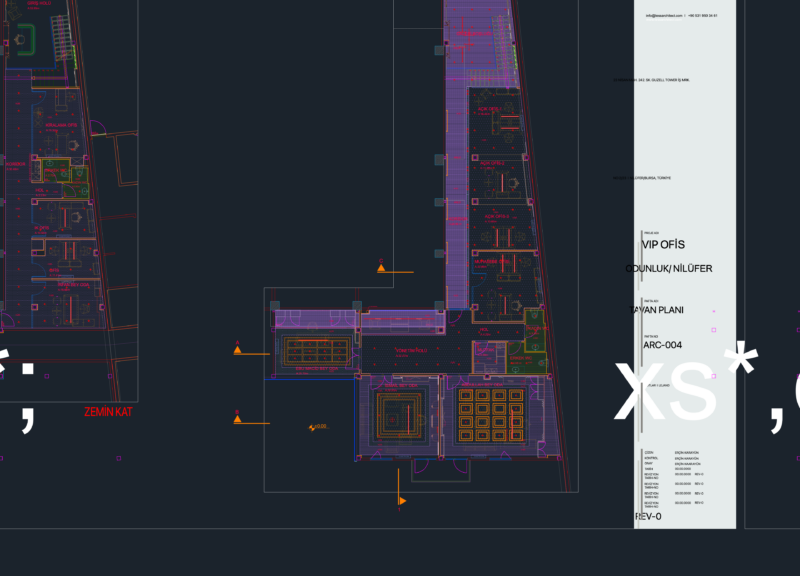
Task: Select the 'YÖNETİM HOLÜ' room label
Action: pyautogui.click(x=411, y=350)
